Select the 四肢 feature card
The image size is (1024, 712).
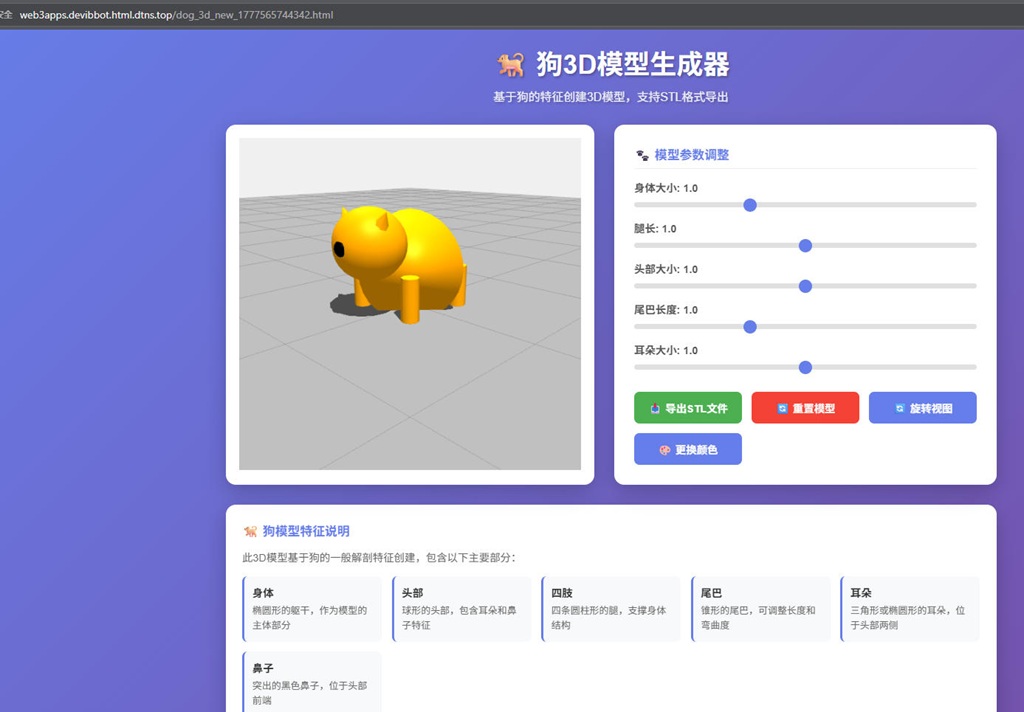pyautogui.click(x=611, y=609)
